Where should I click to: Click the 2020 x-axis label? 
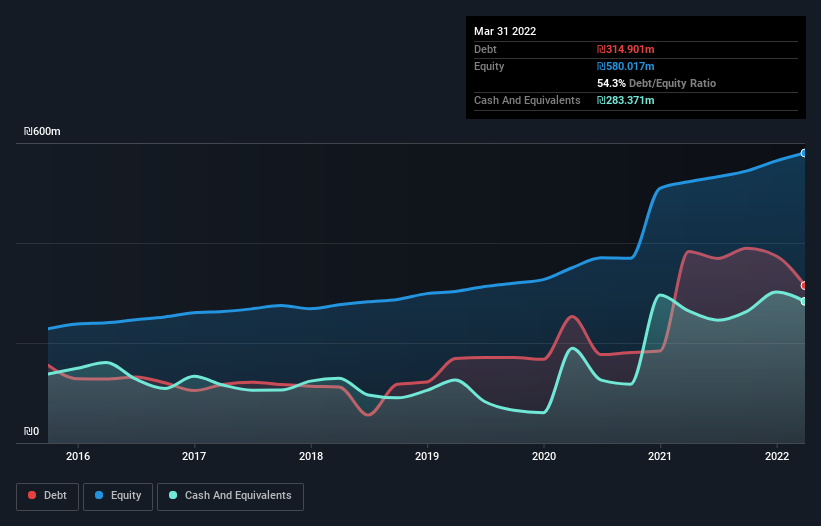point(544,456)
